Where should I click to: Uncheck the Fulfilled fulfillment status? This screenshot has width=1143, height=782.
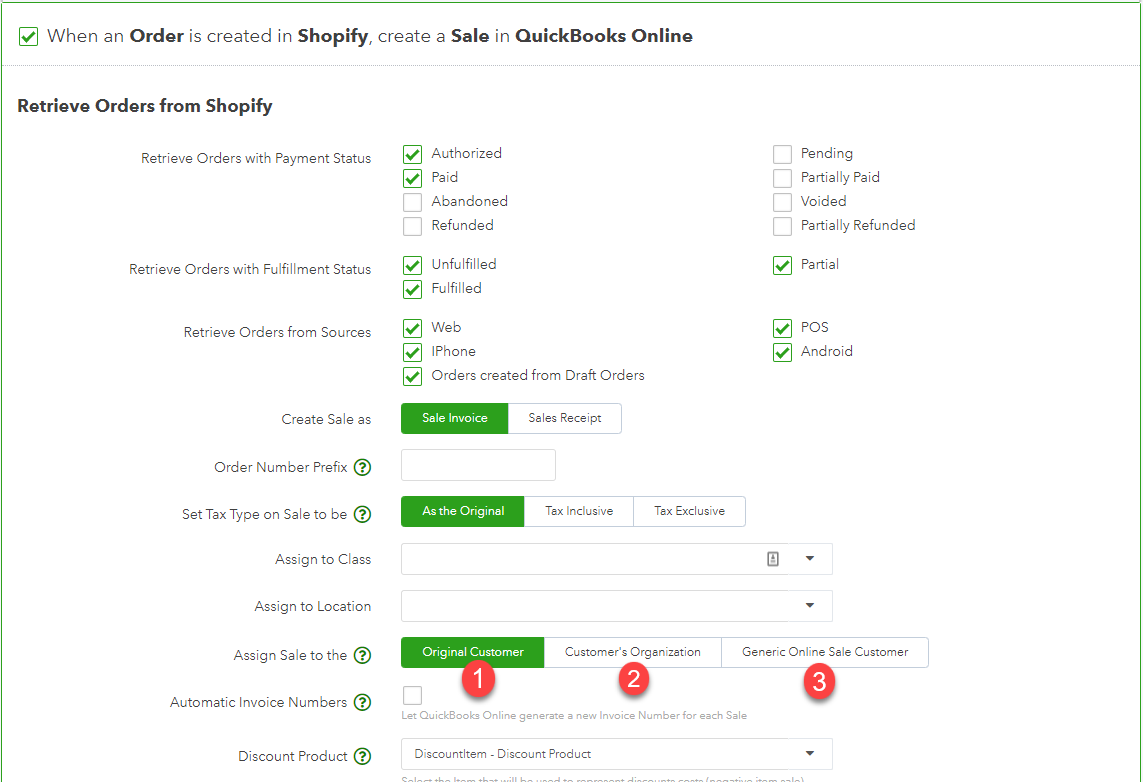point(413,289)
